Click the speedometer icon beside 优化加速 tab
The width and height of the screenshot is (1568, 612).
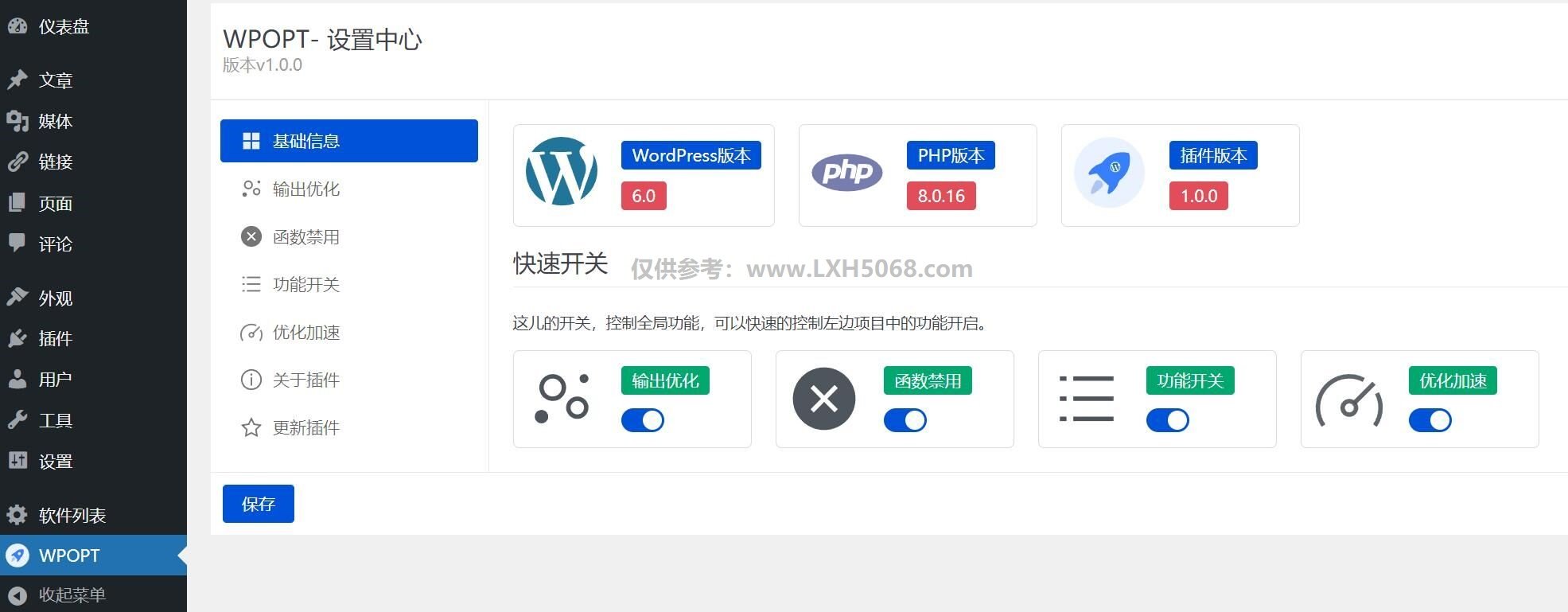(x=251, y=333)
